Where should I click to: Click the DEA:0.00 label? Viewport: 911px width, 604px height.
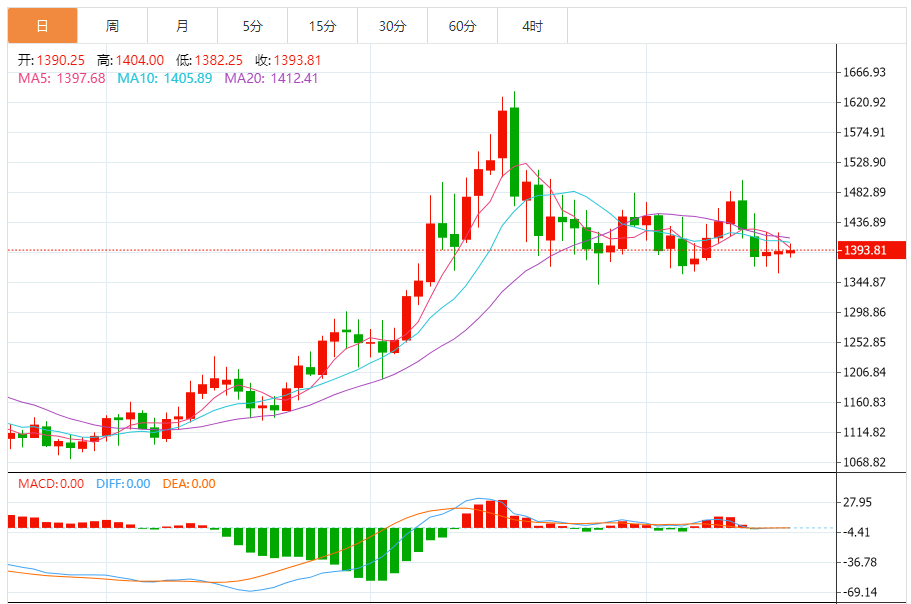[189, 484]
